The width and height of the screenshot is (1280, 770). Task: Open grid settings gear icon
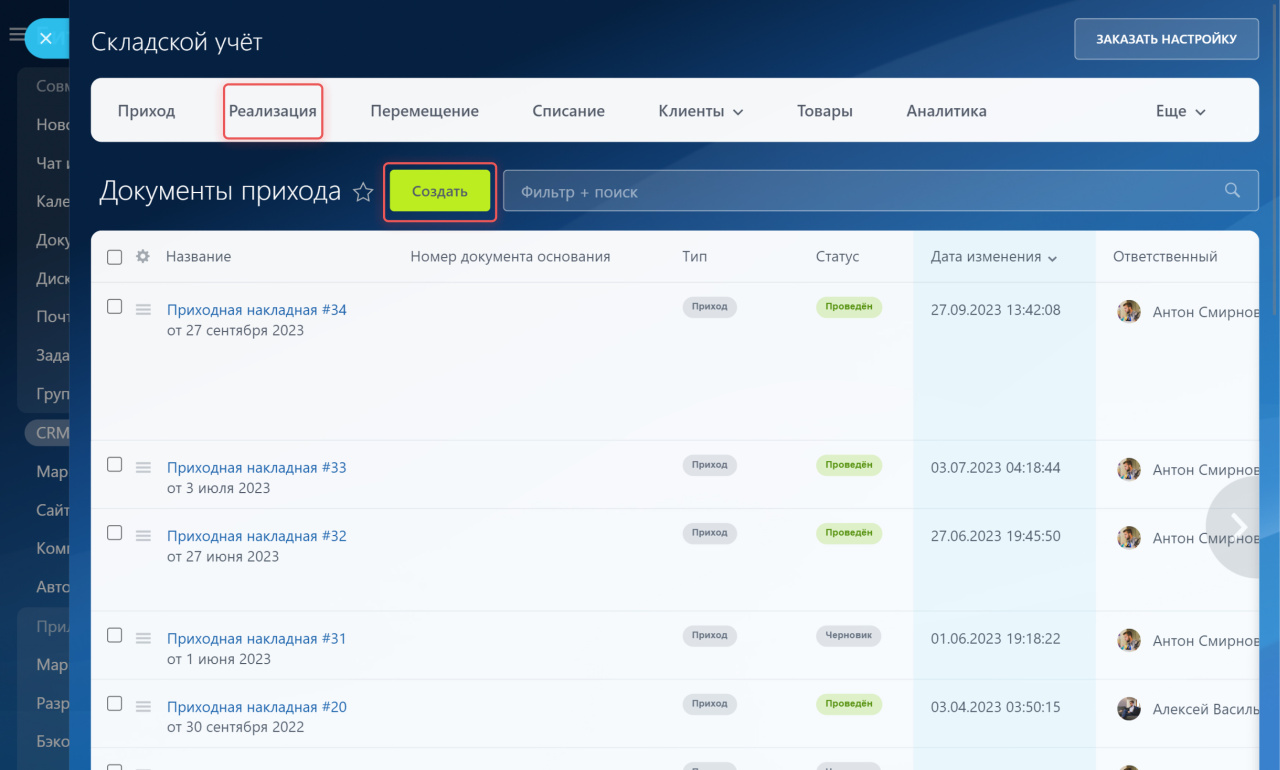point(143,257)
